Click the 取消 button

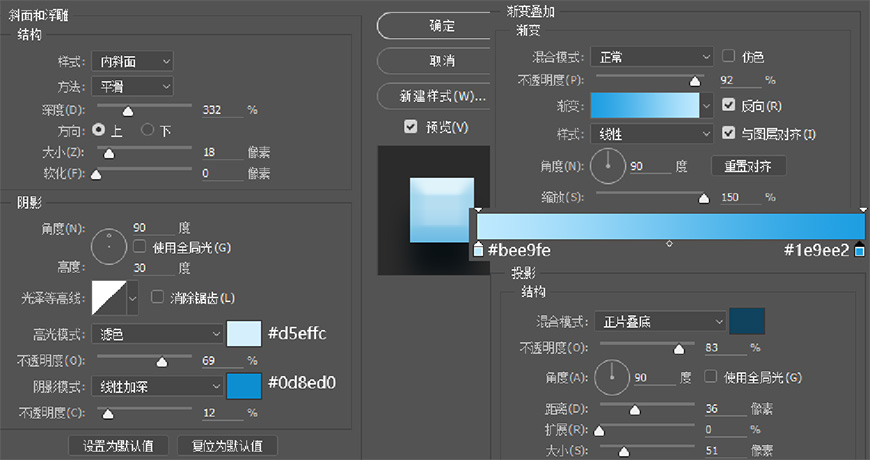[433, 61]
